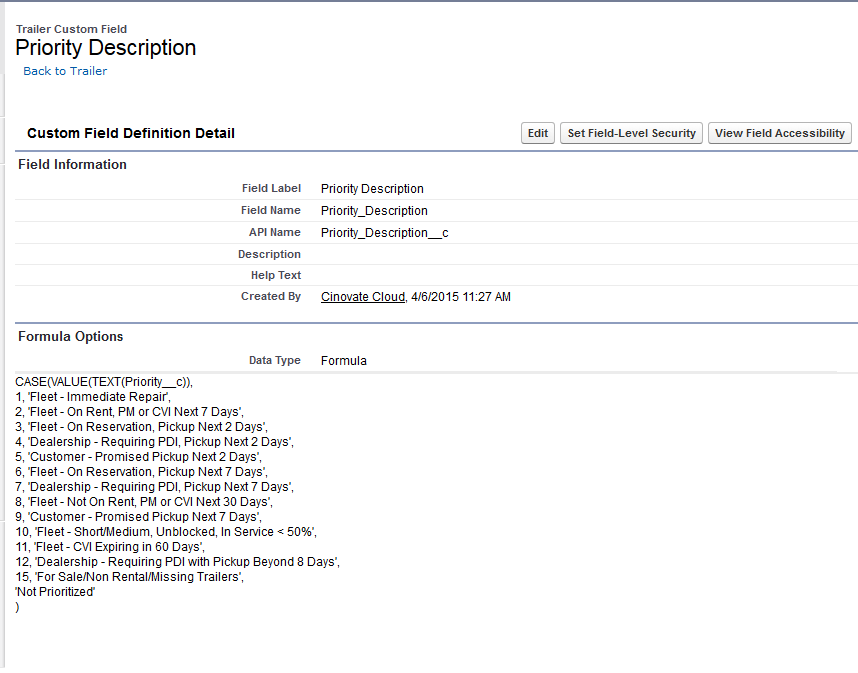The height and width of the screenshot is (673, 858).
Task: Click the Trailer Custom Field breadcrumb text
Action: (71, 29)
